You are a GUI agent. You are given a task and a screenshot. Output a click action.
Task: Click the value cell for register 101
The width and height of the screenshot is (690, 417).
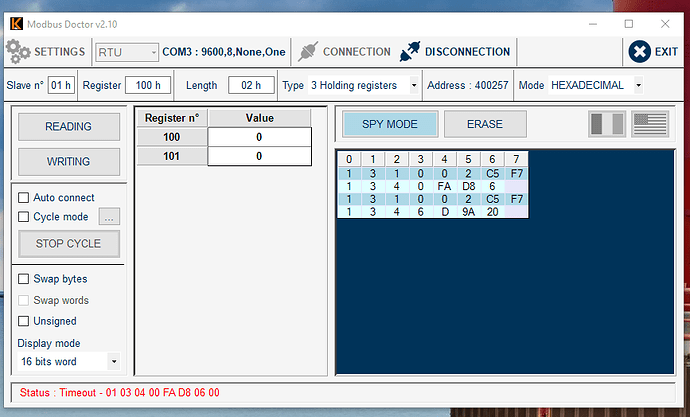tap(259, 156)
